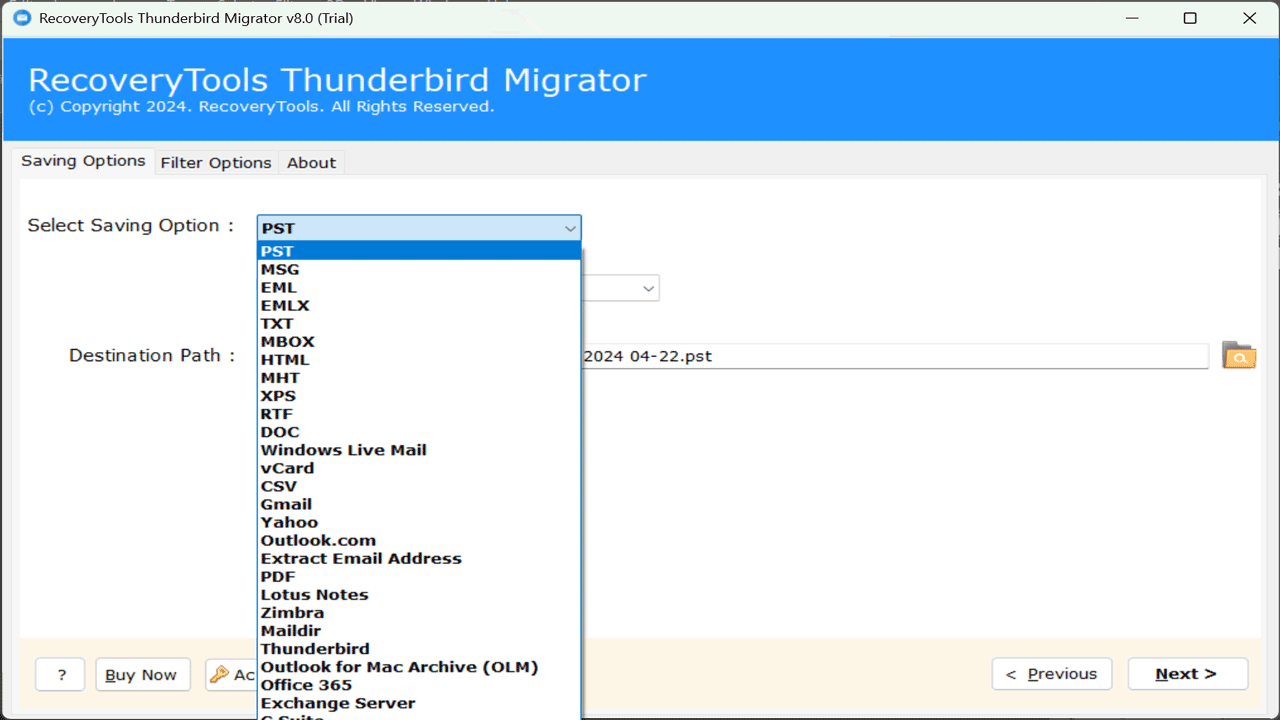The height and width of the screenshot is (720, 1280).
Task: Select the Saving Options tab
Action: pos(84,161)
